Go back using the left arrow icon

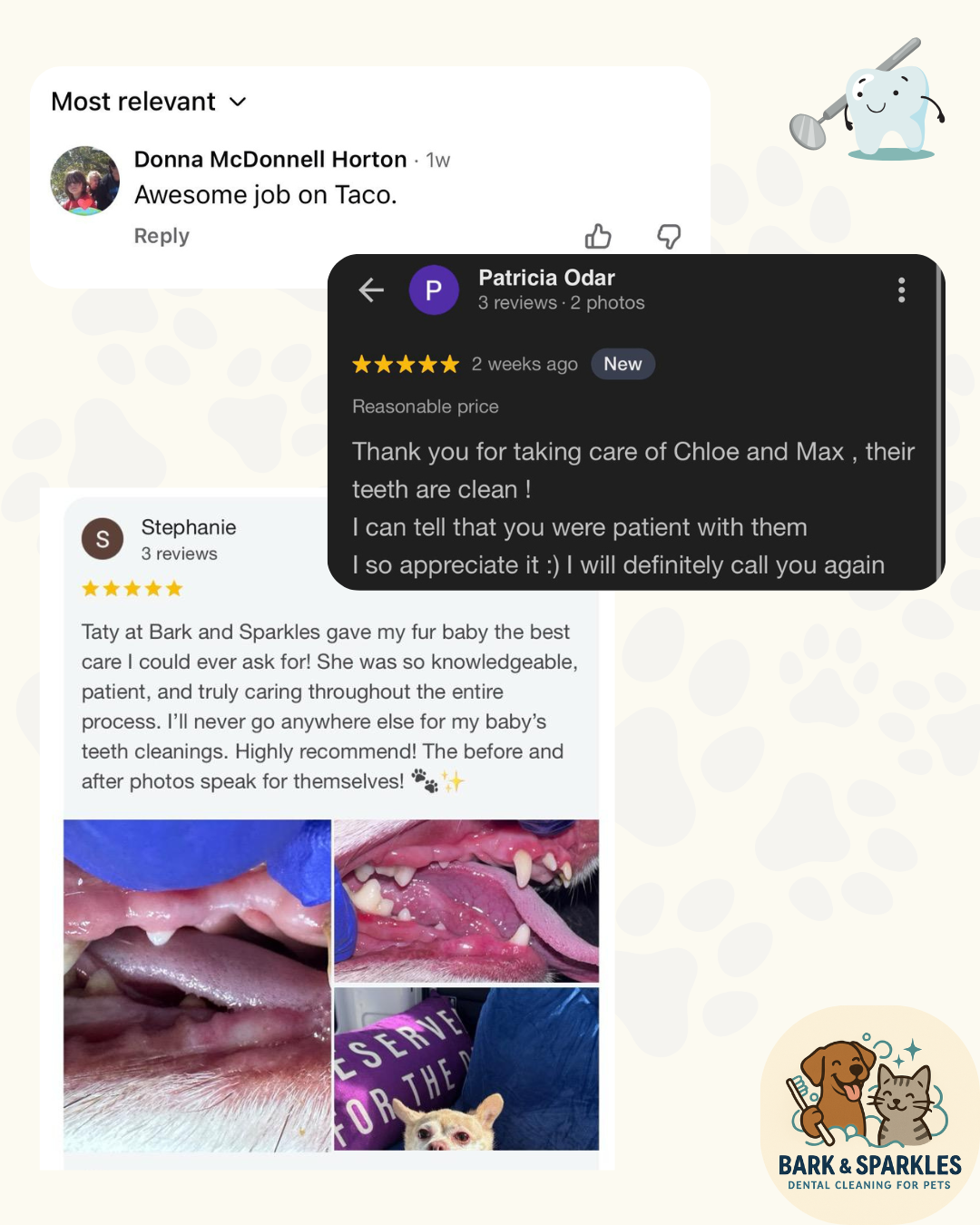pos(371,290)
